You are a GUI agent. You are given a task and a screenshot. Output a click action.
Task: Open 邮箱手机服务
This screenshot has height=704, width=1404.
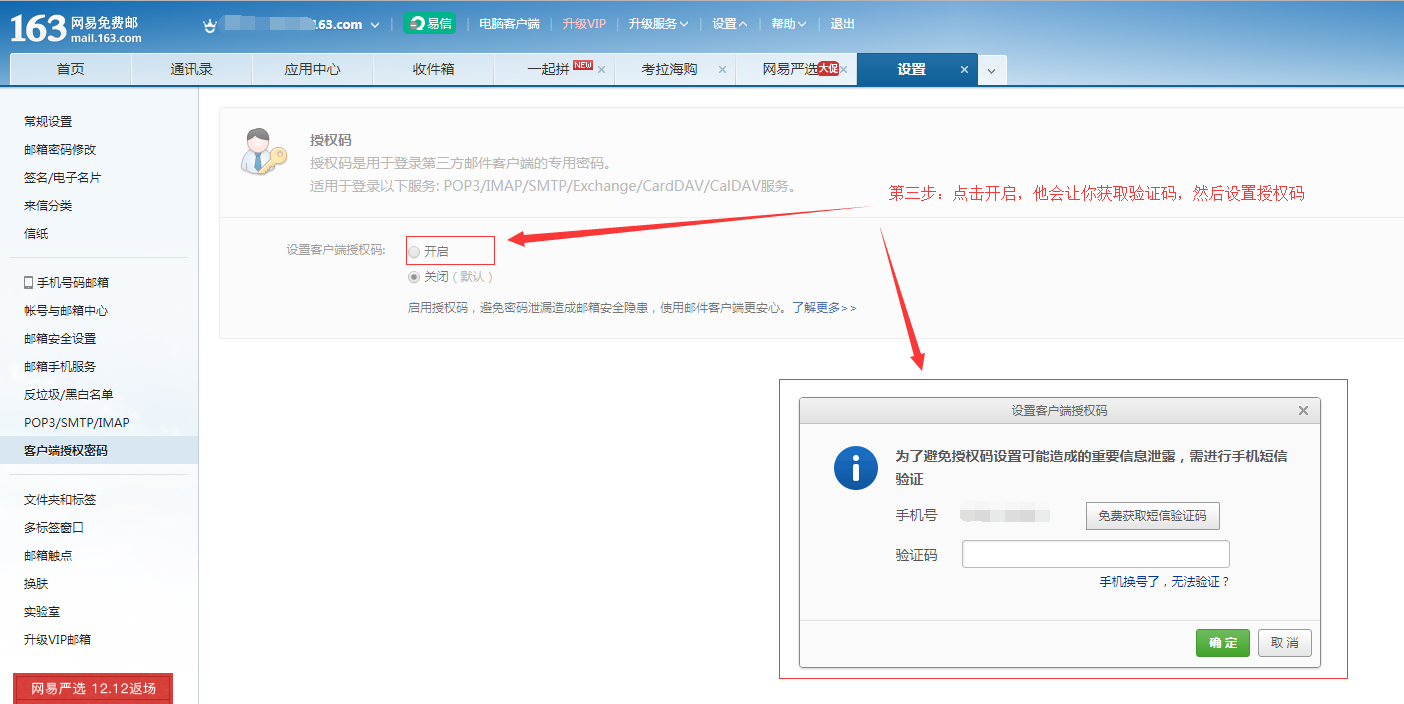click(60, 367)
